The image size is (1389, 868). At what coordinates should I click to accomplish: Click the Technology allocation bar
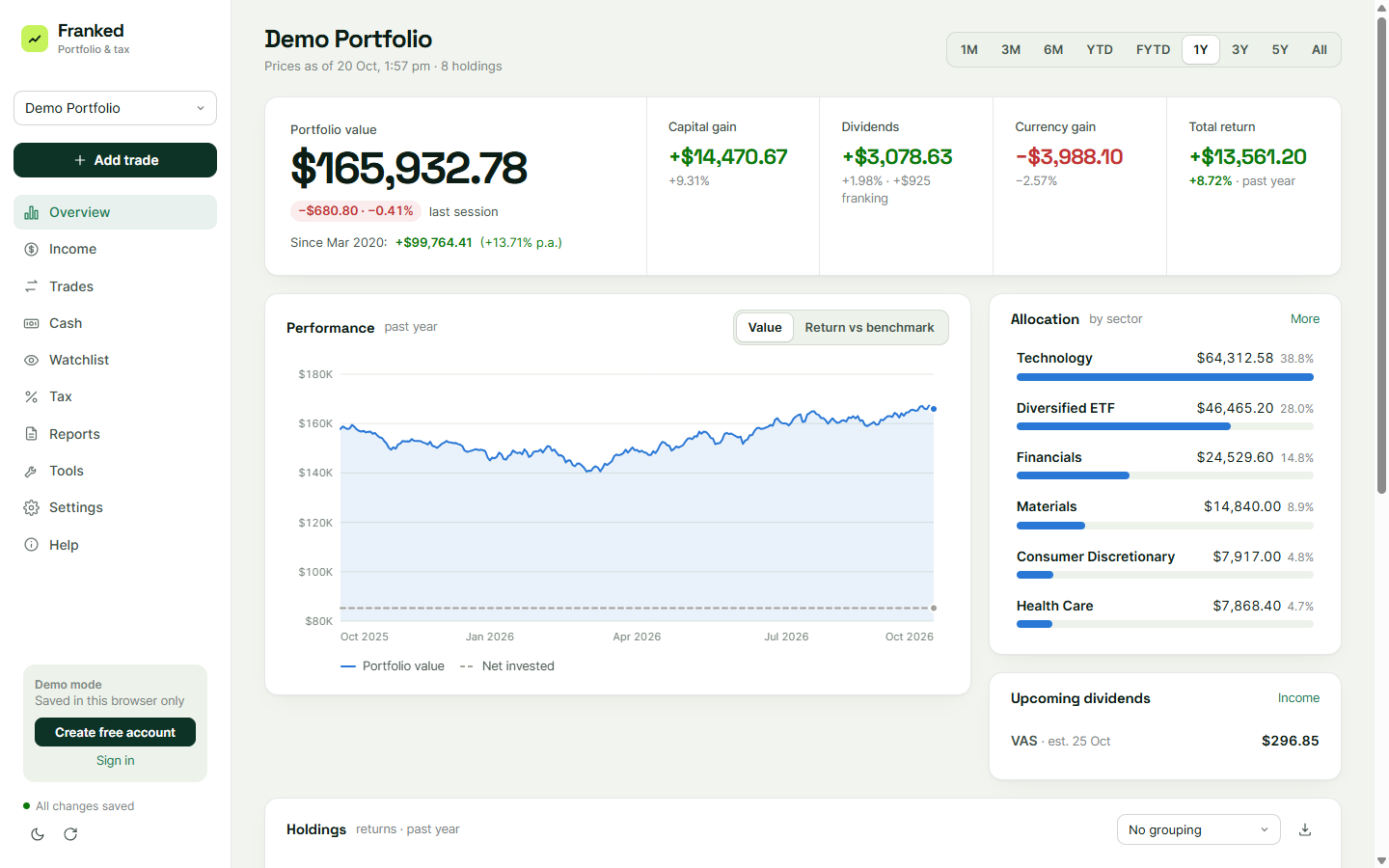click(x=1165, y=377)
